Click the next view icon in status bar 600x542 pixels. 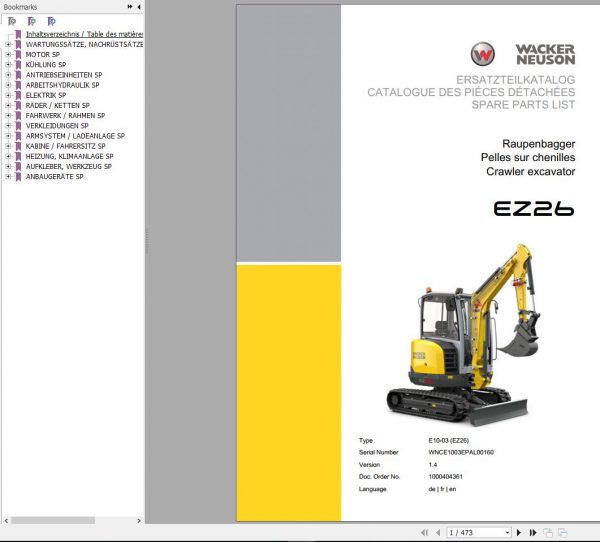click(x=562, y=532)
